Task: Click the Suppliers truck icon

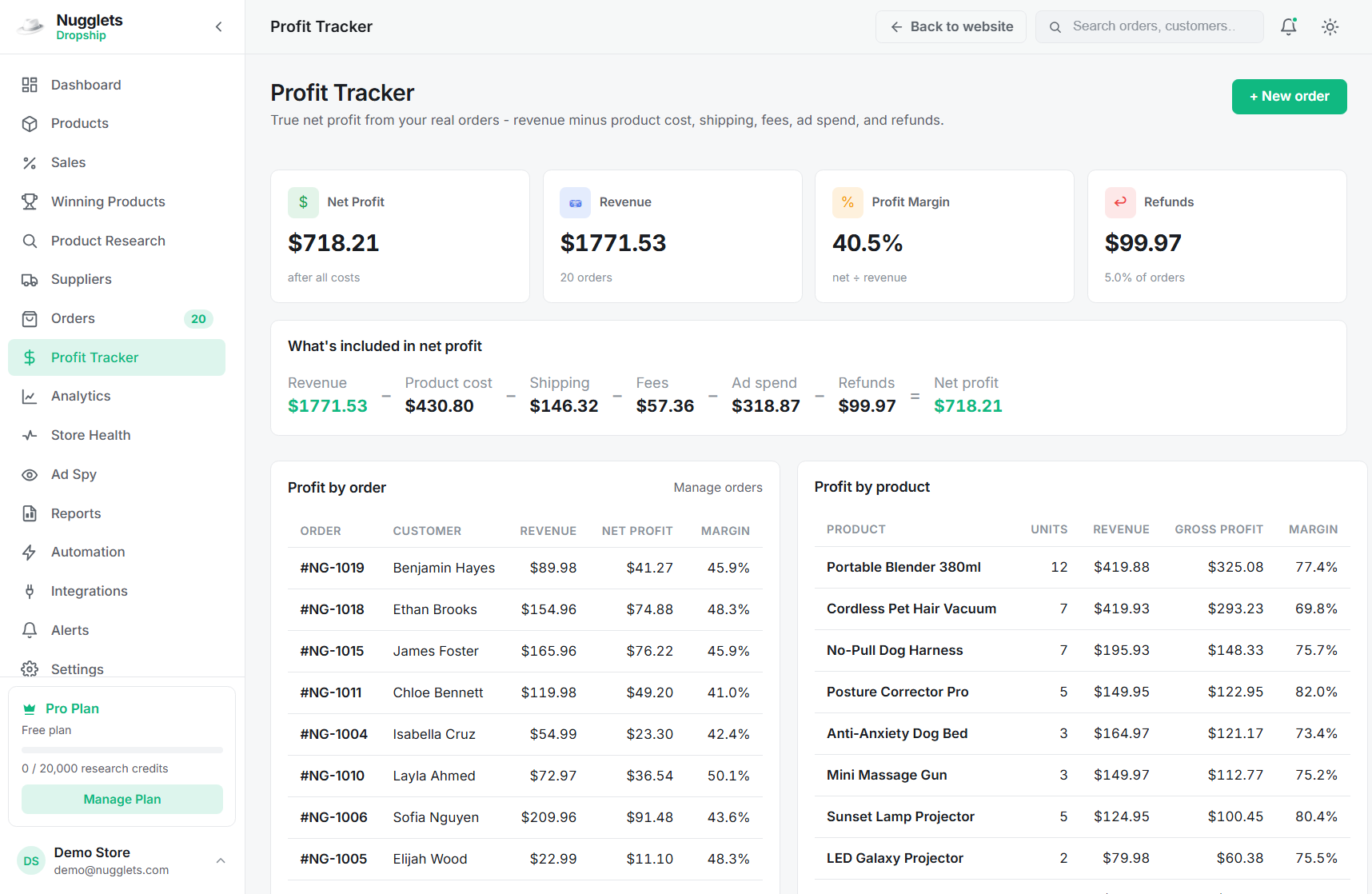Action: click(x=30, y=280)
